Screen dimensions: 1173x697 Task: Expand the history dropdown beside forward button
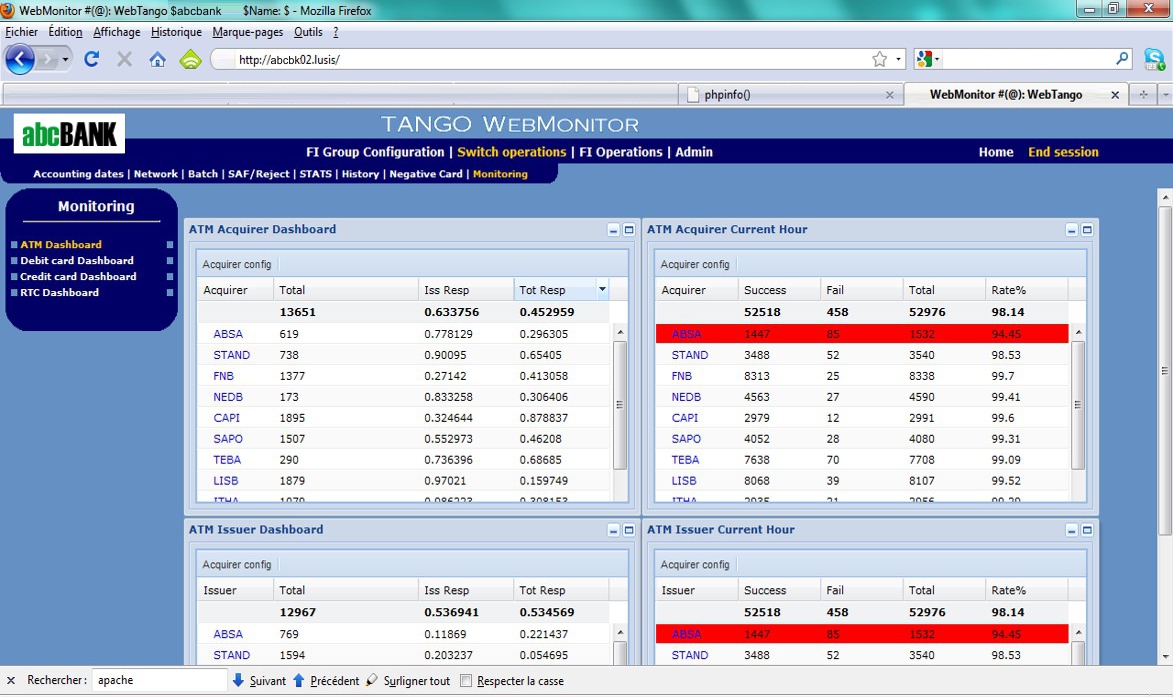point(66,60)
